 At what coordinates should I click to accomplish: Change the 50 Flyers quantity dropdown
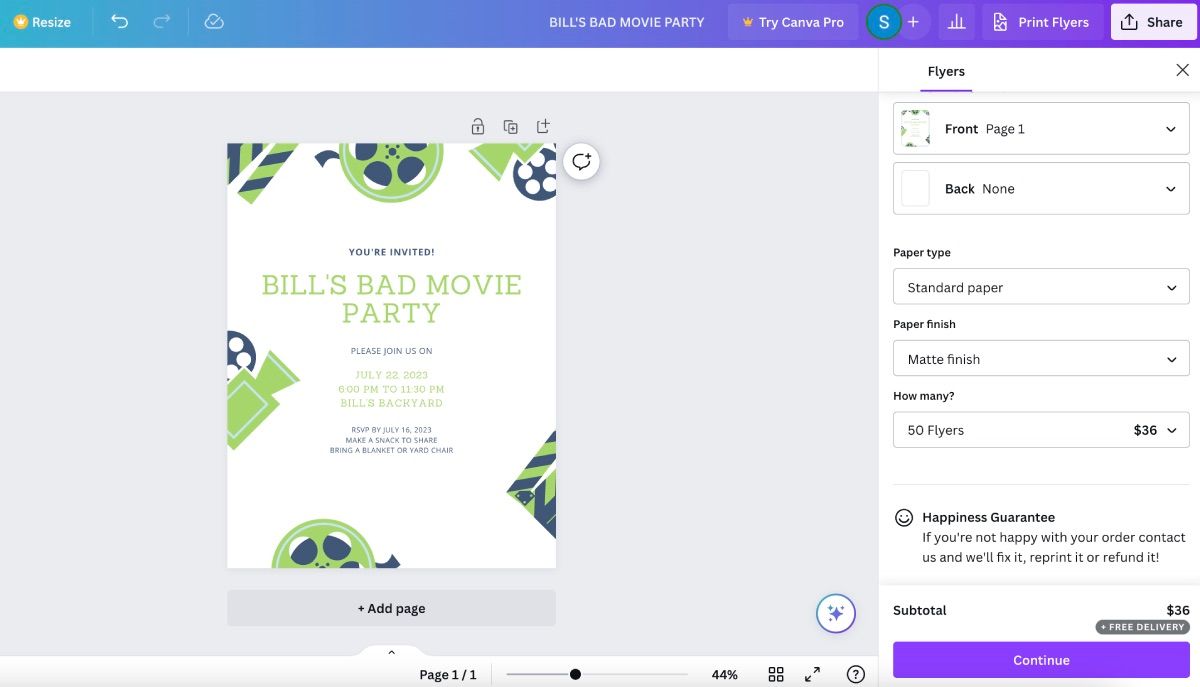(x=1041, y=430)
